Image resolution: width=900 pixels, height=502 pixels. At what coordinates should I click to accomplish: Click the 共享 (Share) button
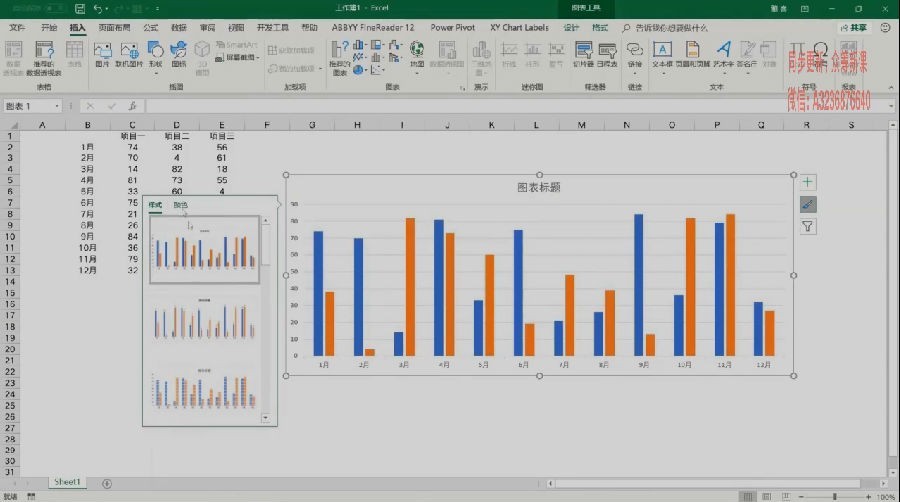(x=854, y=28)
